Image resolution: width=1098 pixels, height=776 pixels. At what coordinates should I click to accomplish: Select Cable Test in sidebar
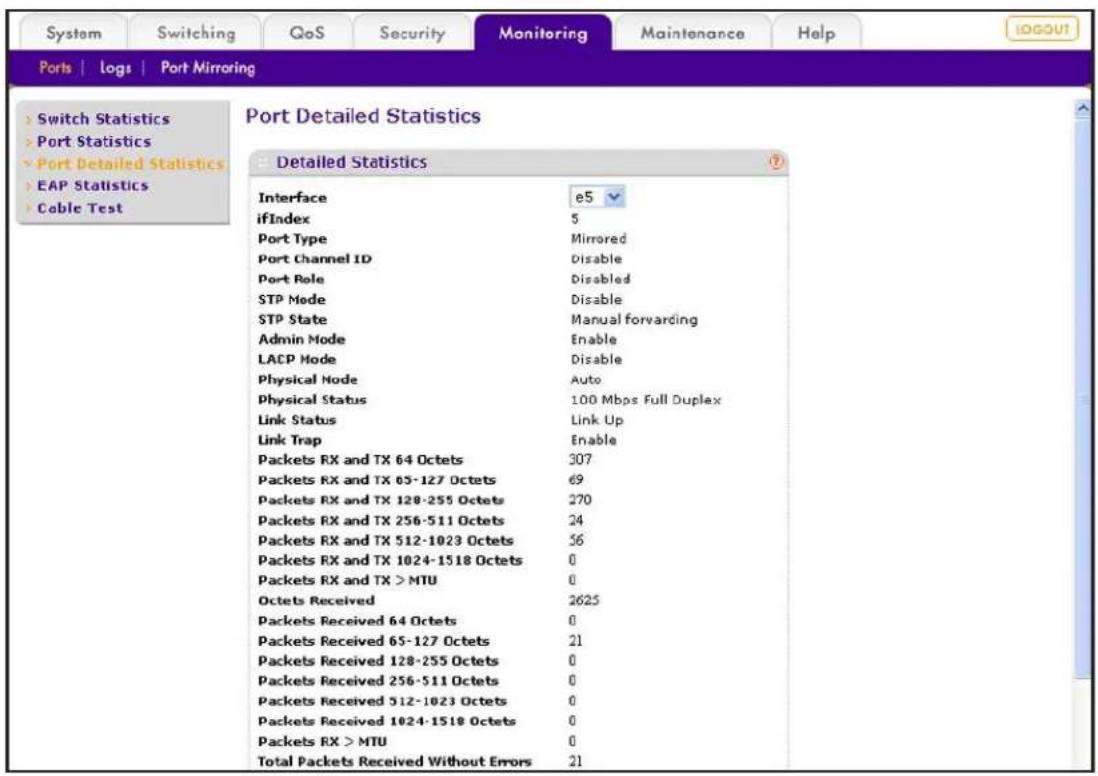coord(80,208)
